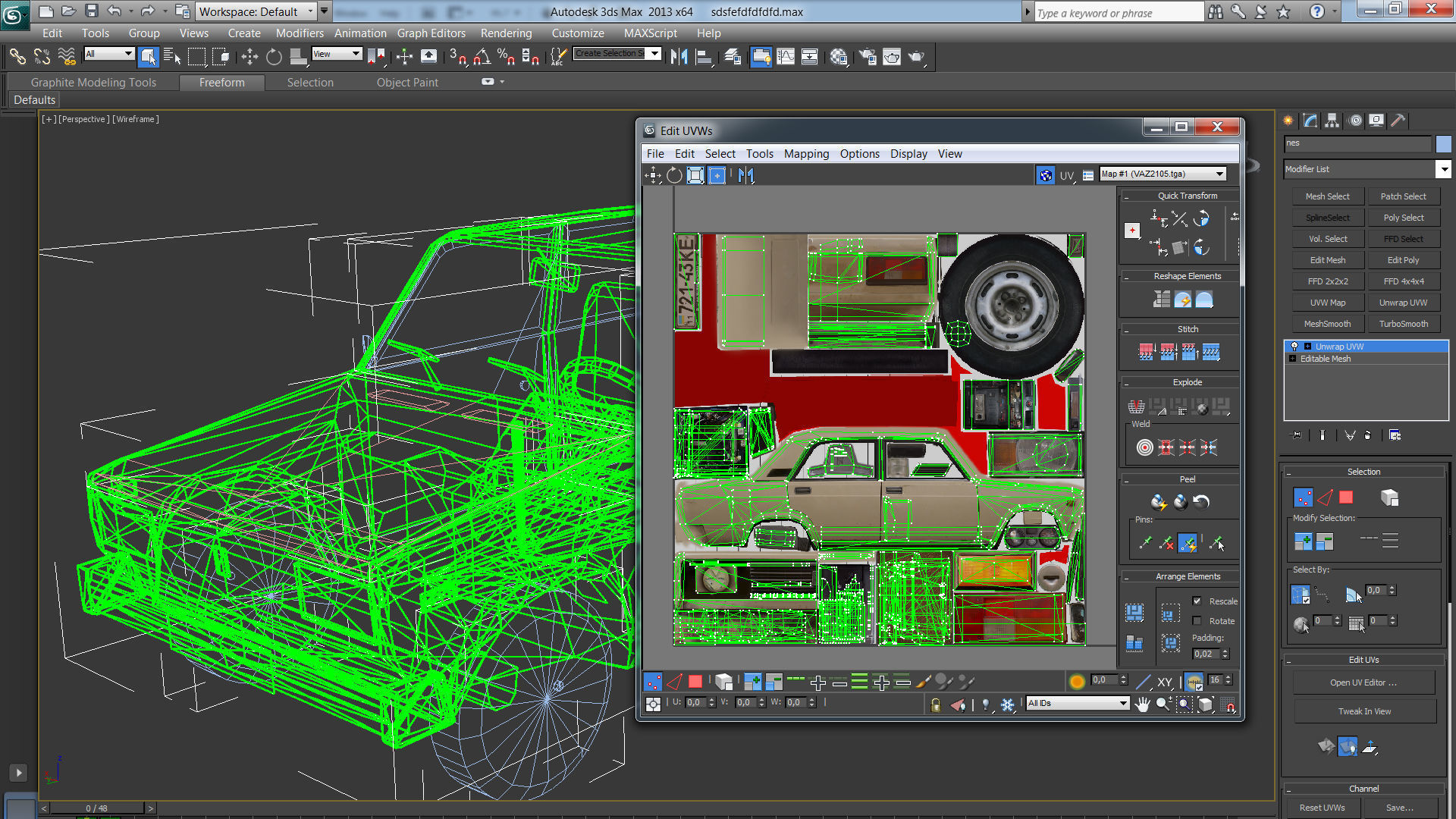Viewport: 1456px width, 819px height.
Task: Open selection filter All dropdown
Action: click(x=109, y=54)
